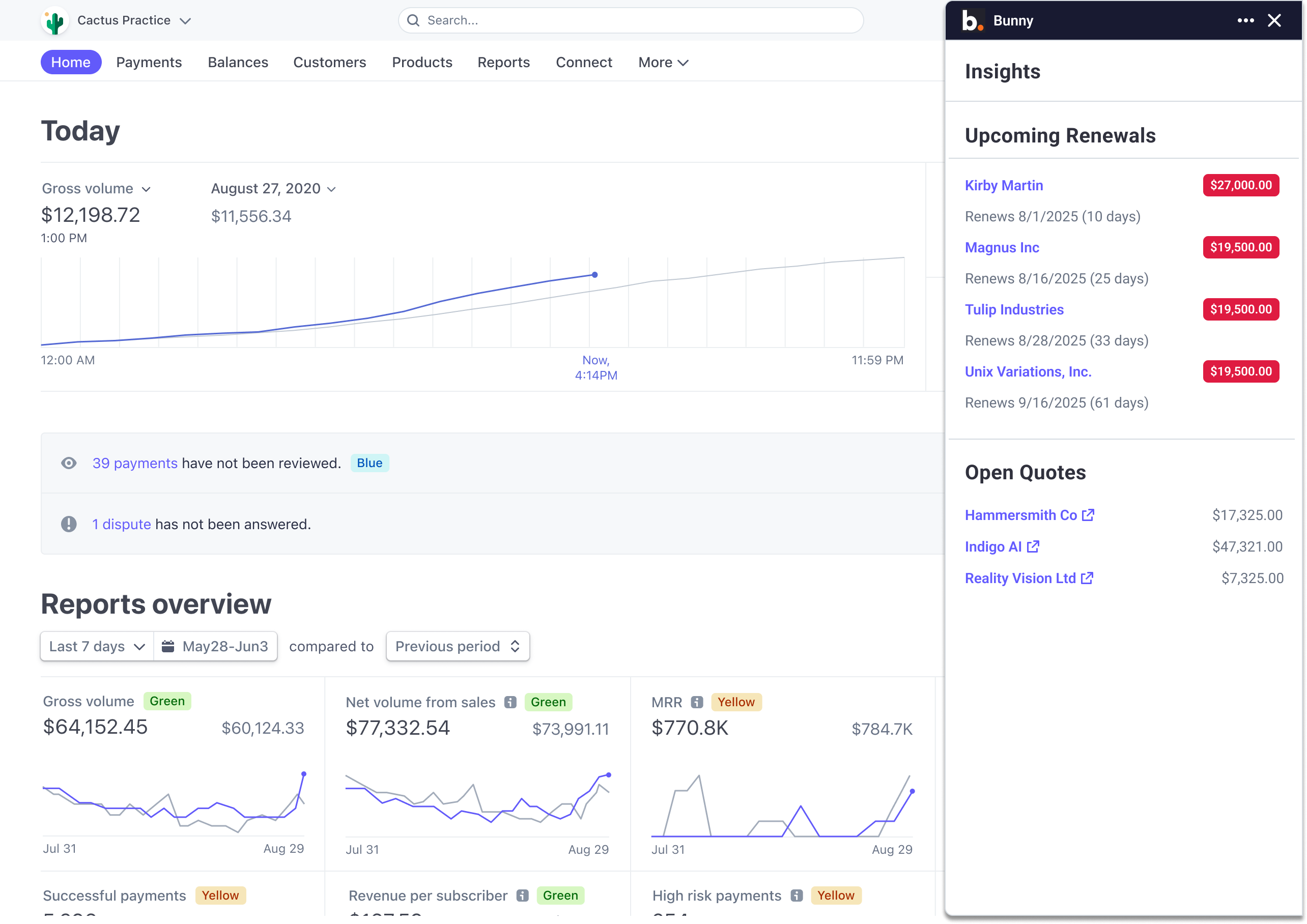
Task: Click the Cactus Practice logo icon
Action: click(54, 21)
